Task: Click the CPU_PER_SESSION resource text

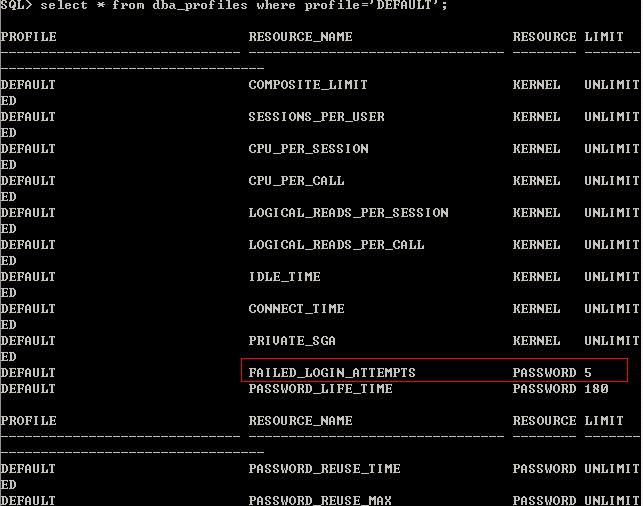Action: click(x=308, y=149)
